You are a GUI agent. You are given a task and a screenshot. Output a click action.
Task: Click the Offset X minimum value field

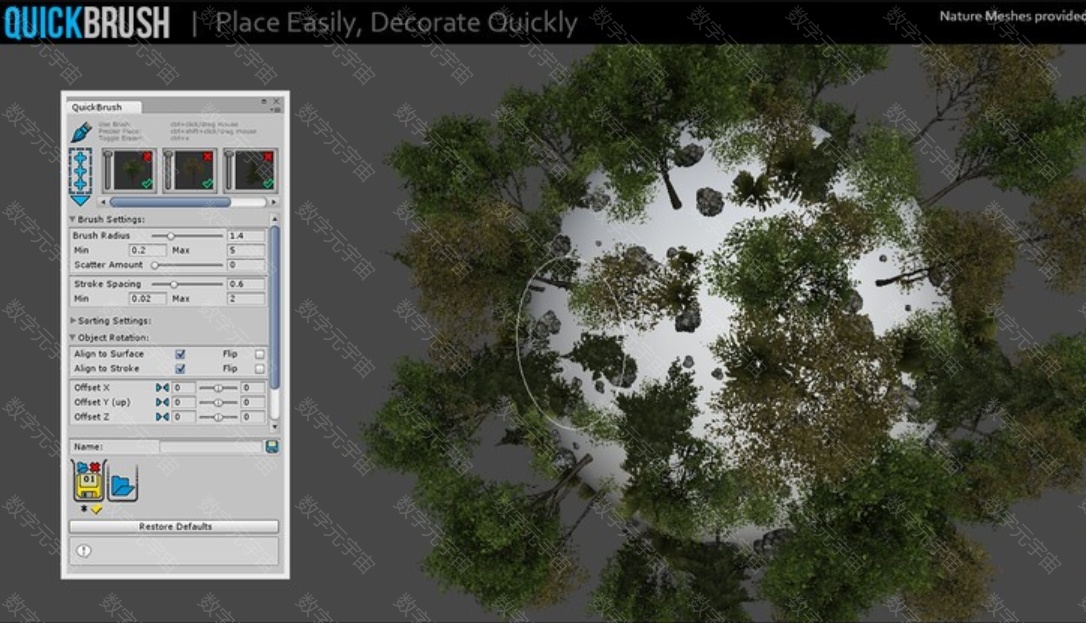183,388
